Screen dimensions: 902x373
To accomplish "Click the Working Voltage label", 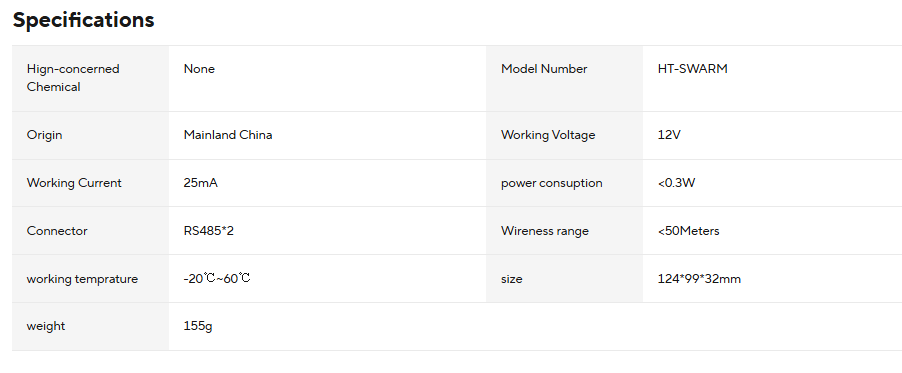I will 548,135.
